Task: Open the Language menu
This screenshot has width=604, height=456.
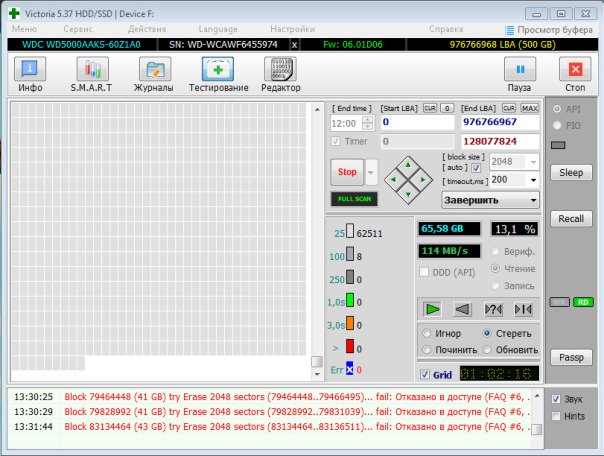Action: pyautogui.click(x=218, y=30)
